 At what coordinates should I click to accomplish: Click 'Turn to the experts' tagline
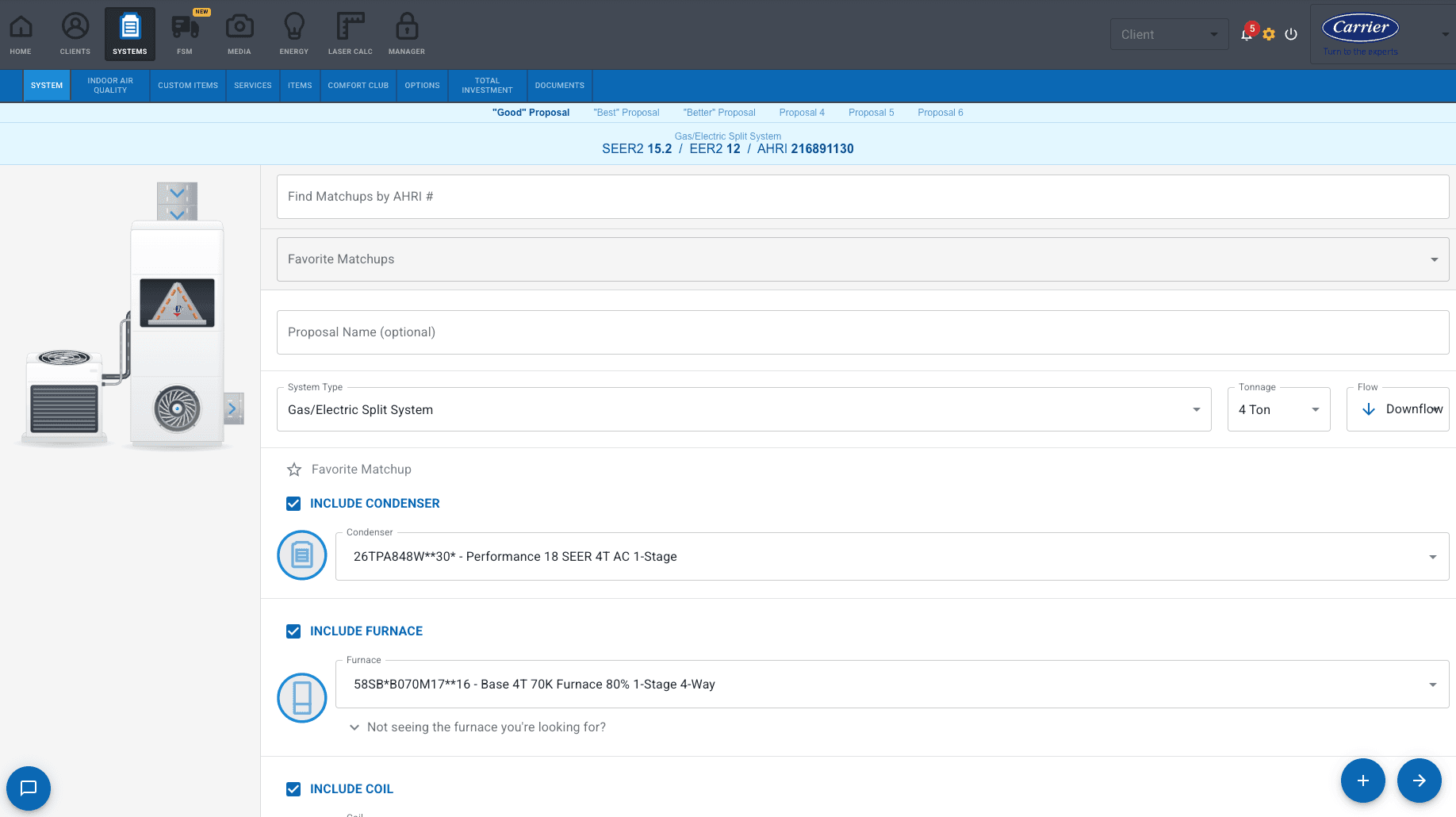click(1361, 52)
